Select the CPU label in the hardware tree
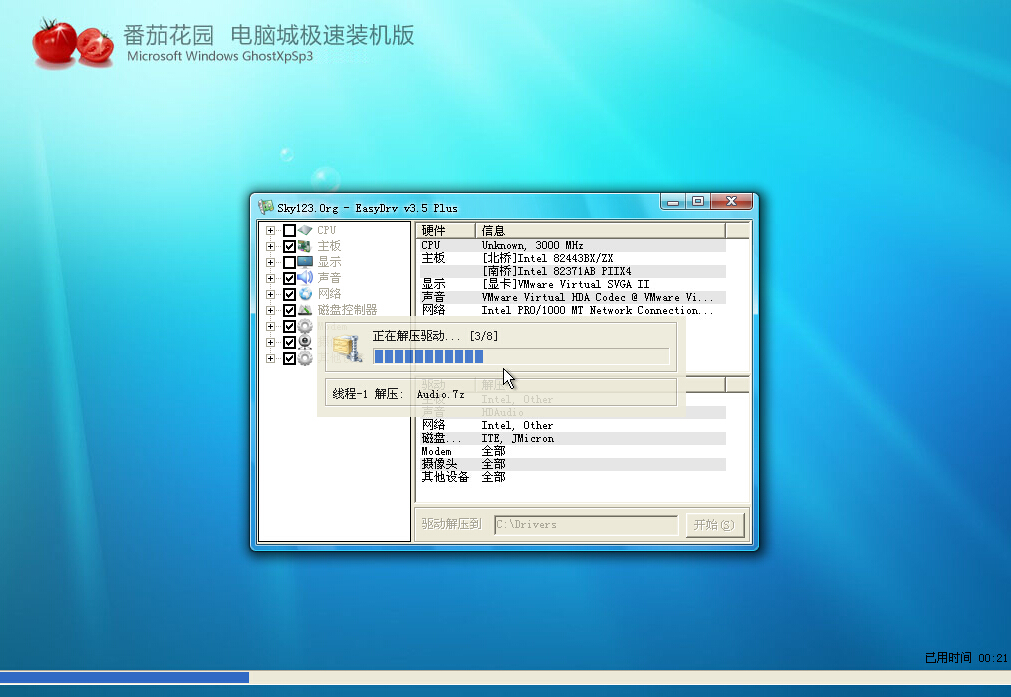 pos(326,230)
